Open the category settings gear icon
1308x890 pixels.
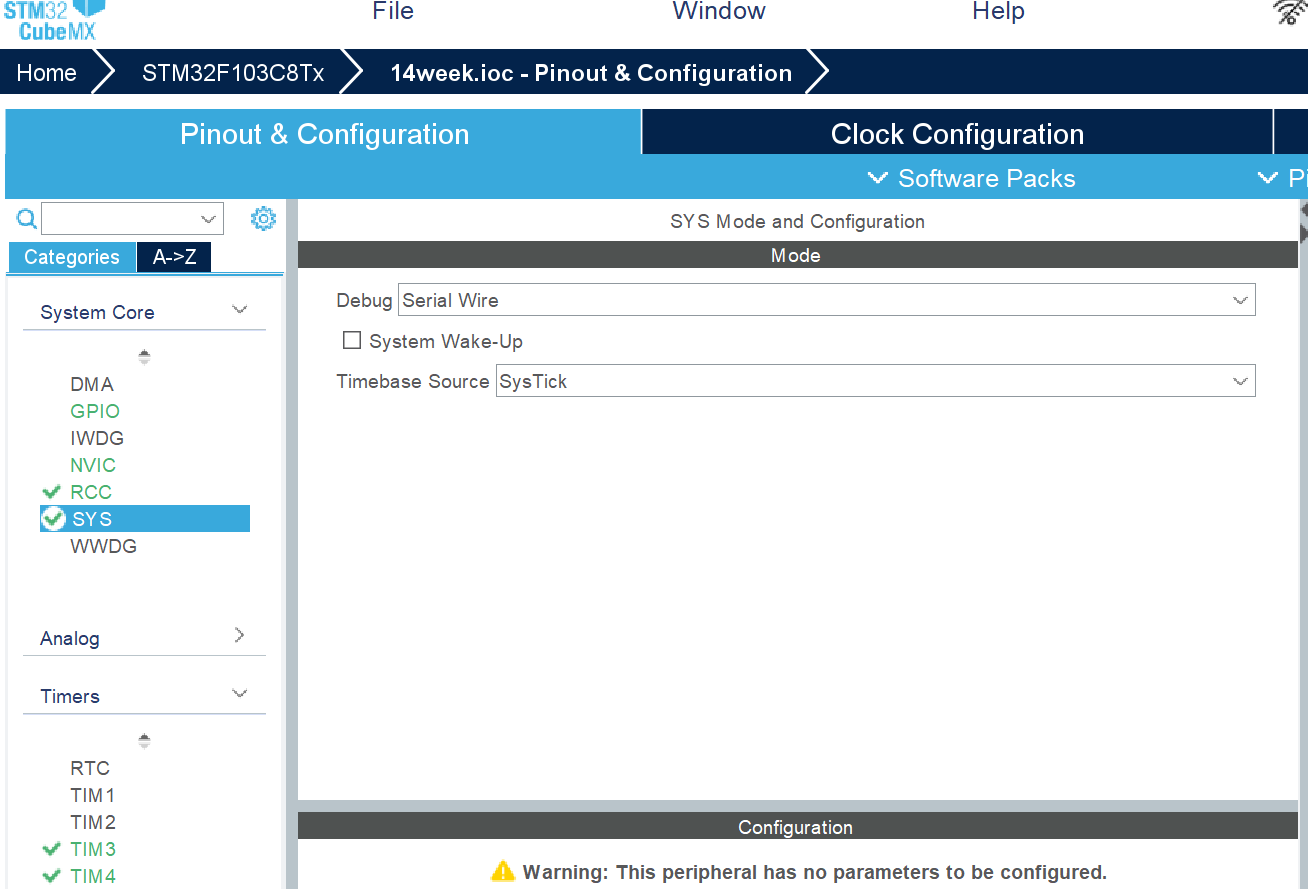point(263,218)
